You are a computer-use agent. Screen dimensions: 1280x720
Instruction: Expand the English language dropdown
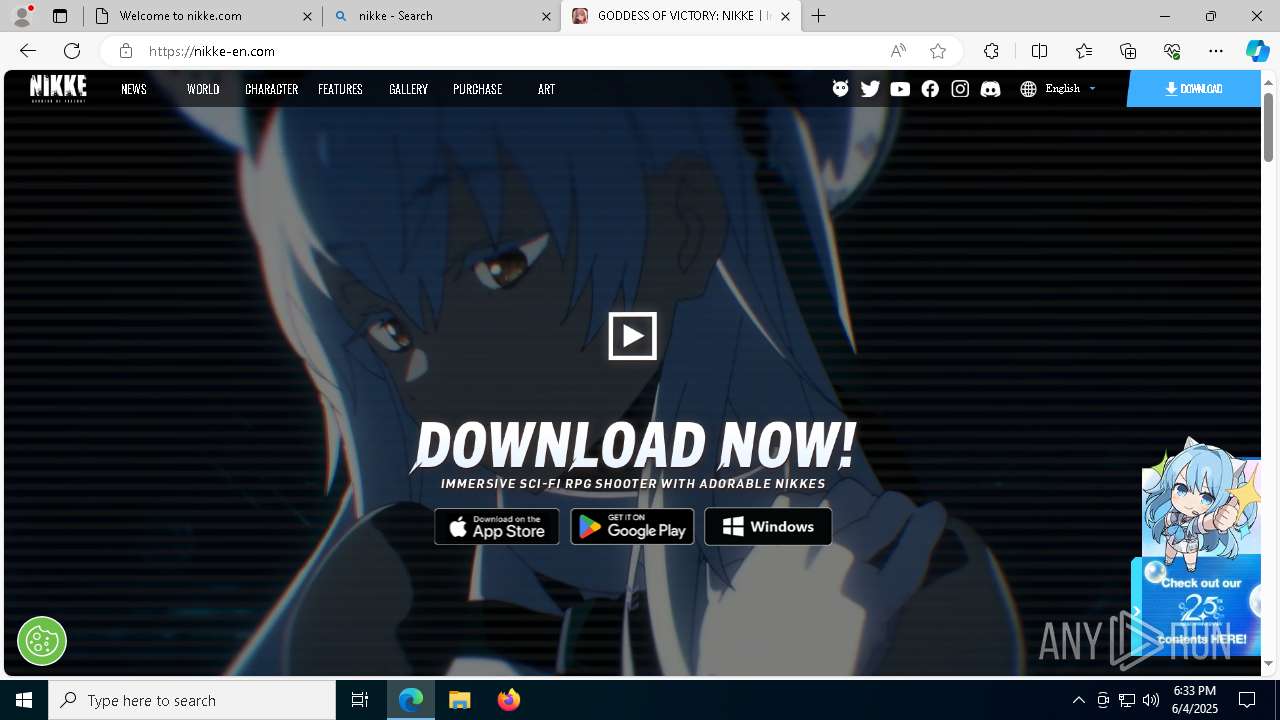1071,89
